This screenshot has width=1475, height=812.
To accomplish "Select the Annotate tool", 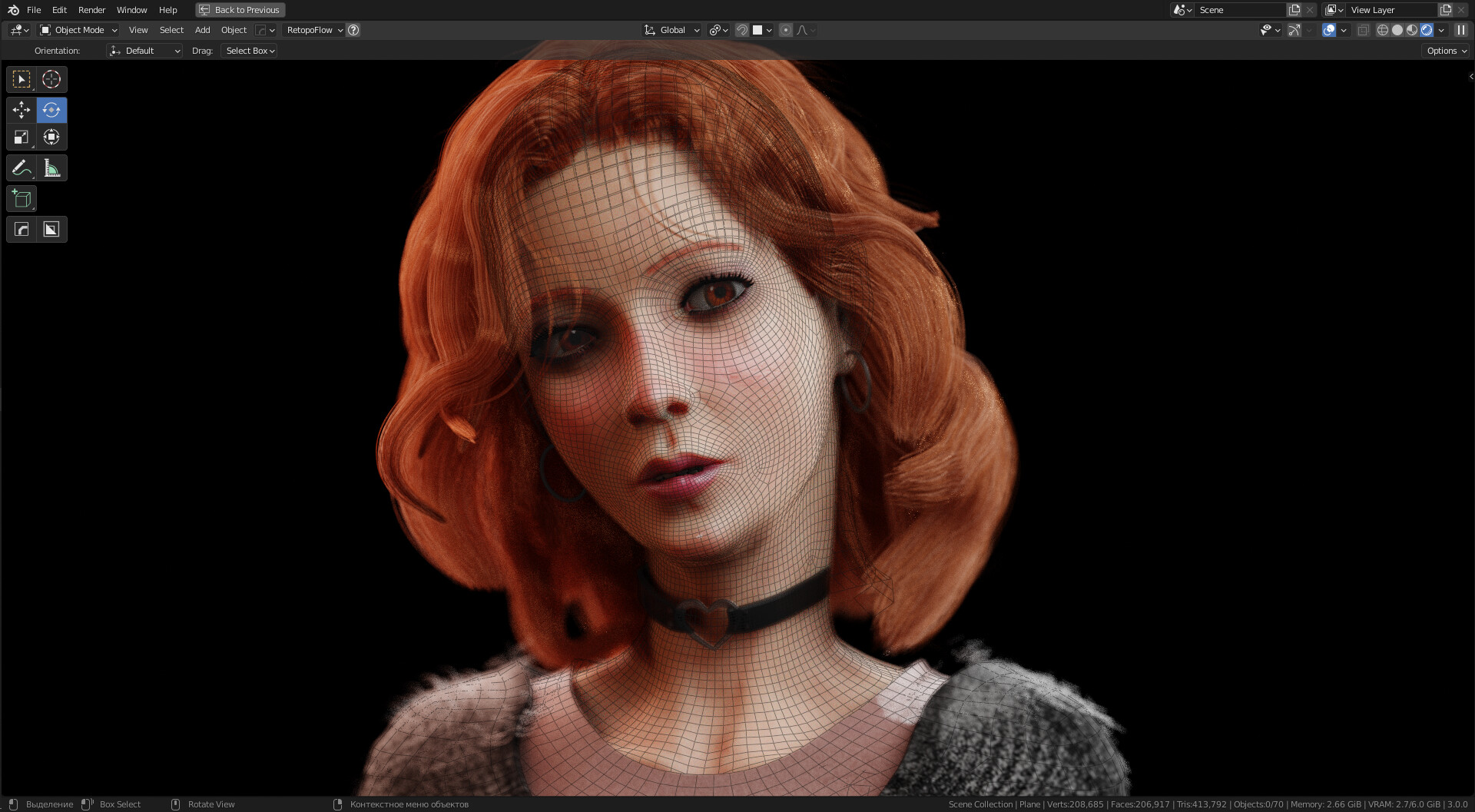I will coord(21,167).
